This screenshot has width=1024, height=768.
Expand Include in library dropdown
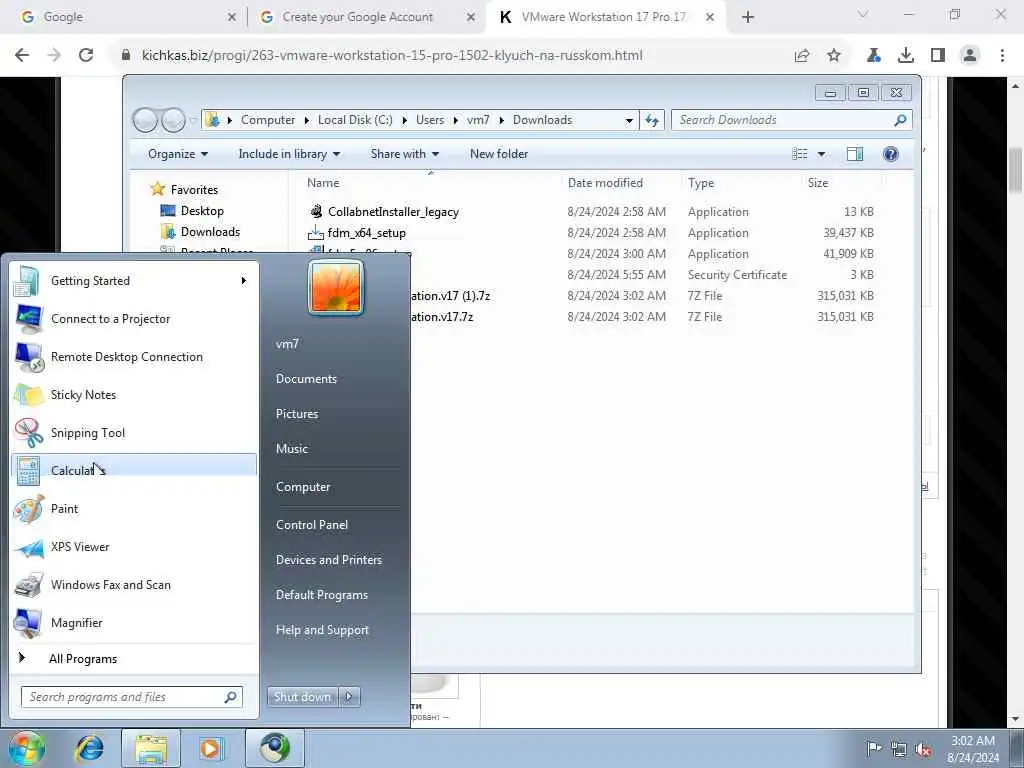point(289,154)
